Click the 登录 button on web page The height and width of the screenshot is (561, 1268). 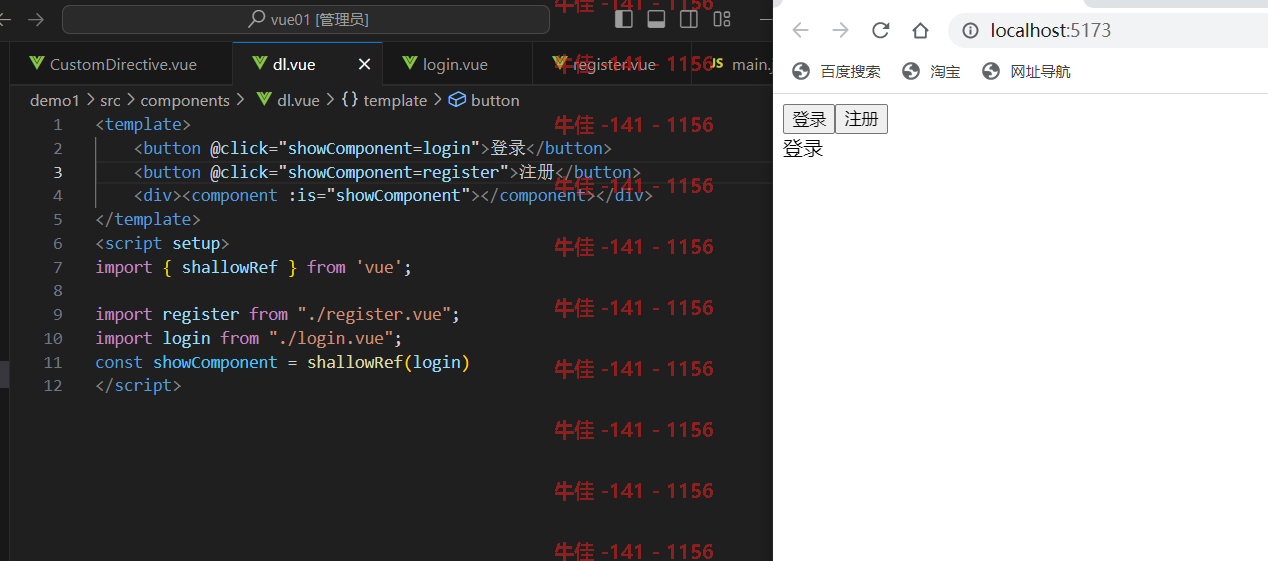pyautogui.click(x=809, y=119)
